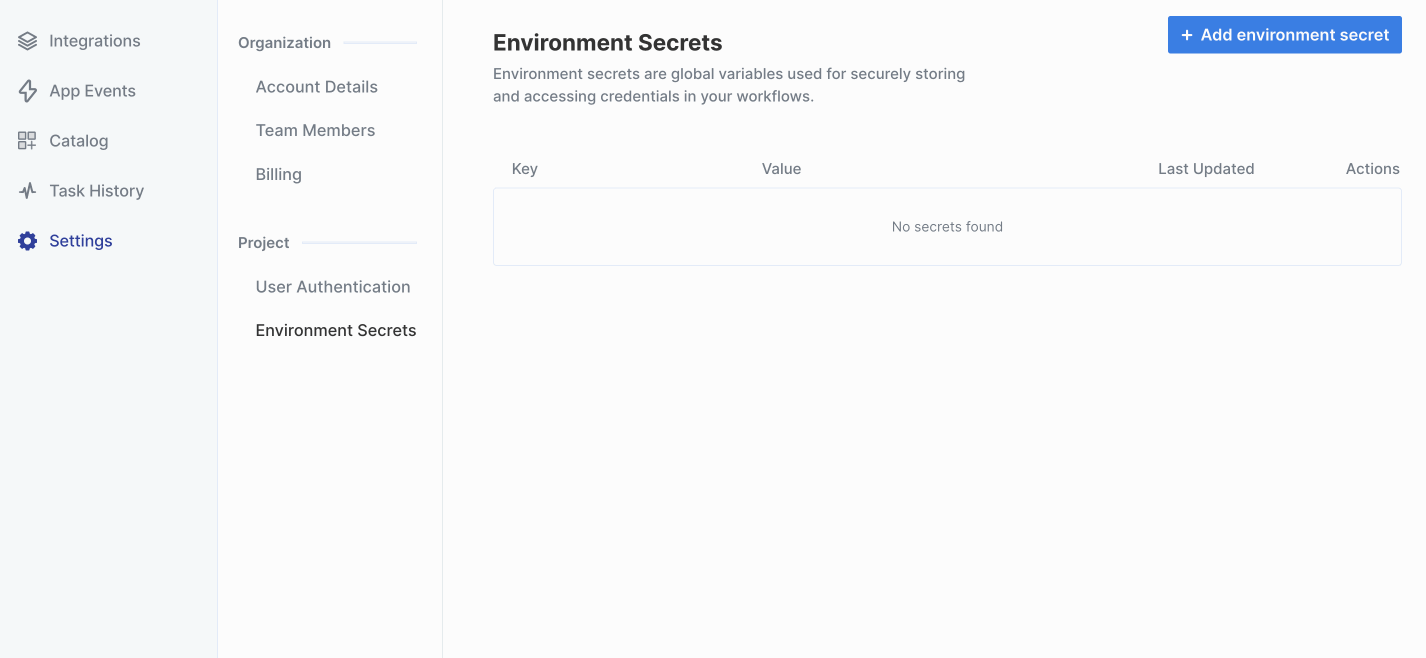Go to App Events in sidebar
The height and width of the screenshot is (658, 1426).
click(x=92, y=91)
